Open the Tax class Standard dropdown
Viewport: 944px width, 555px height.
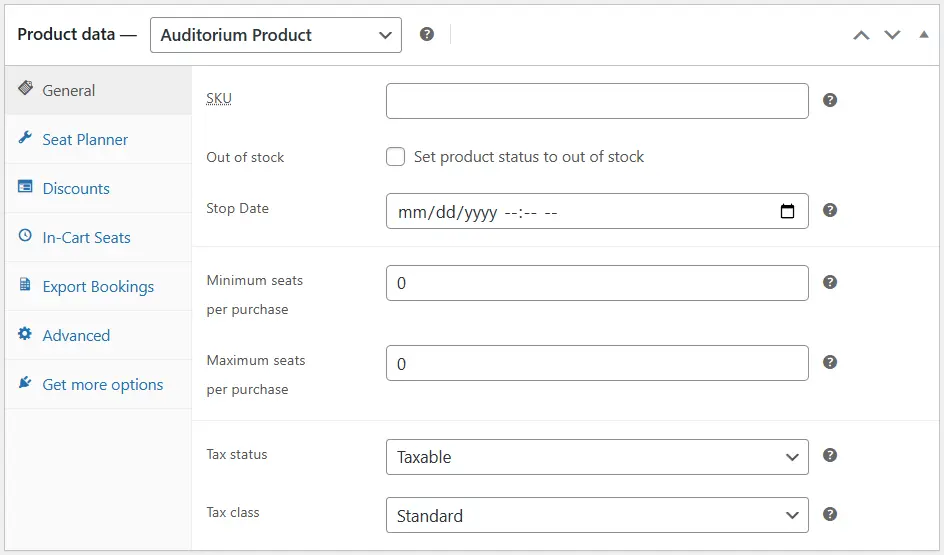(596, 516)
